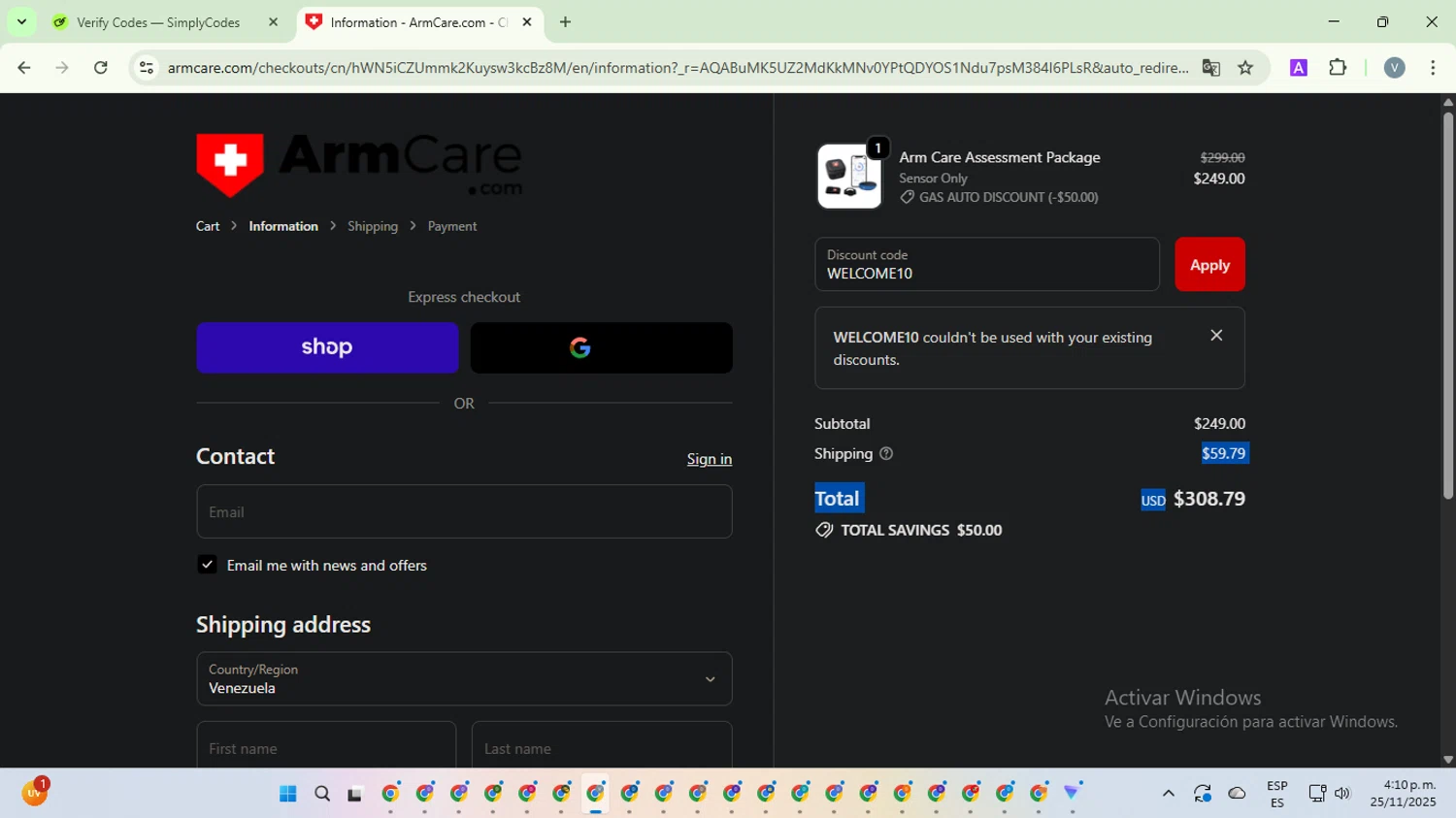
Task: Open the OneDrive cloud tray icon
Action: [x=1237, y=794]
